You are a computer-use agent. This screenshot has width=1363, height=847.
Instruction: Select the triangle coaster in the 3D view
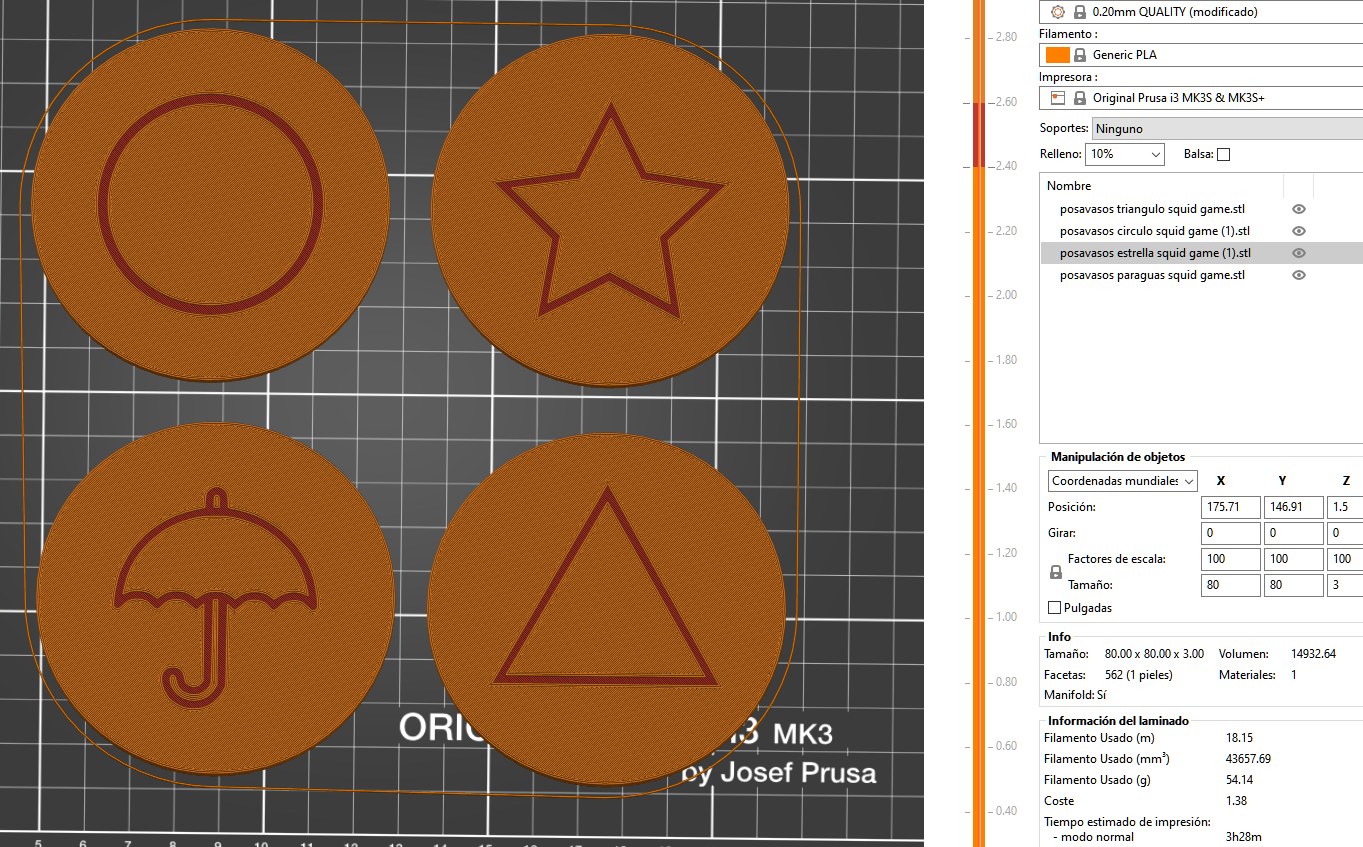click(607, 612)
